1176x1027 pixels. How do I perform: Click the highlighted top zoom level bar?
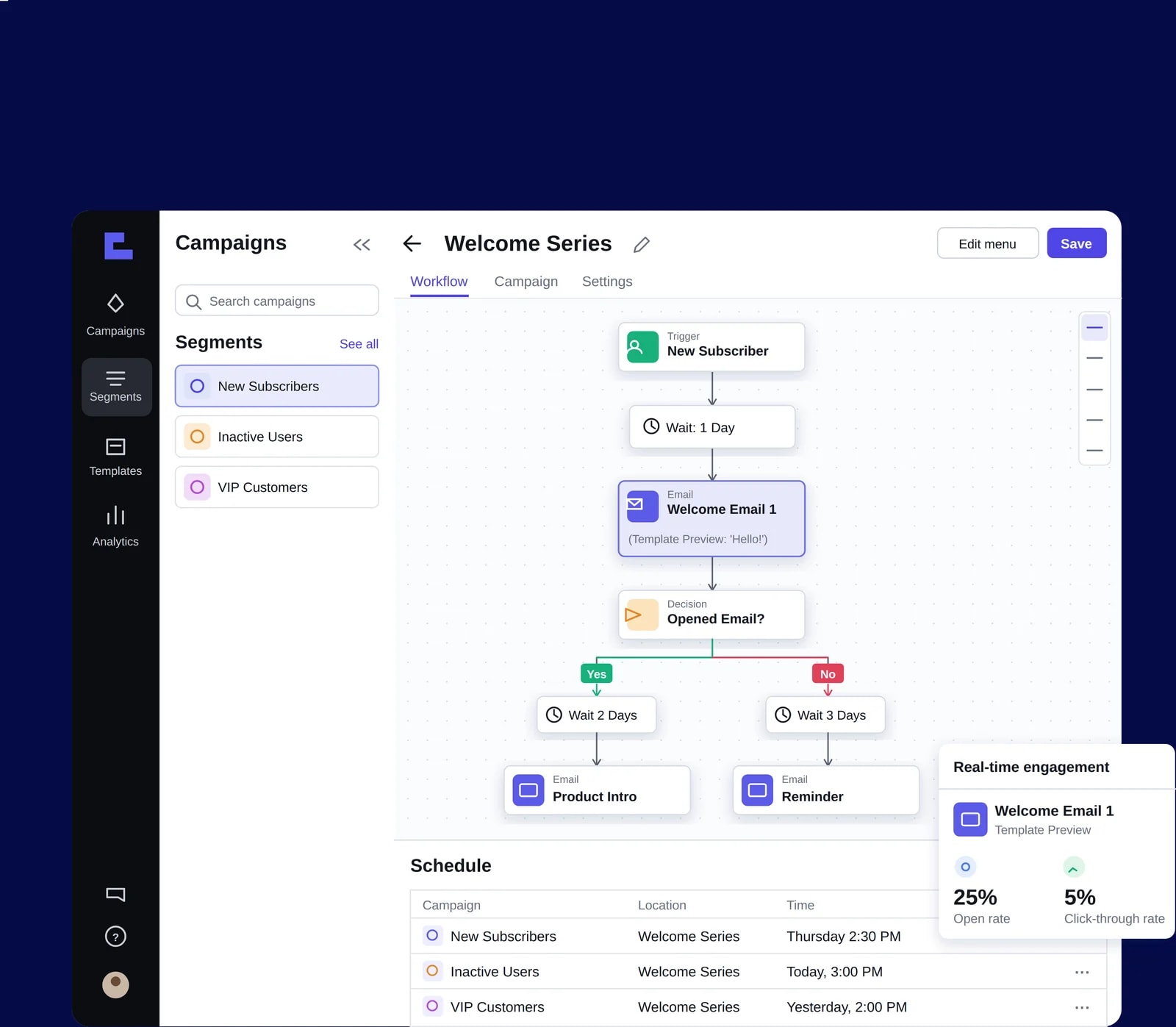pos(1094,327)
